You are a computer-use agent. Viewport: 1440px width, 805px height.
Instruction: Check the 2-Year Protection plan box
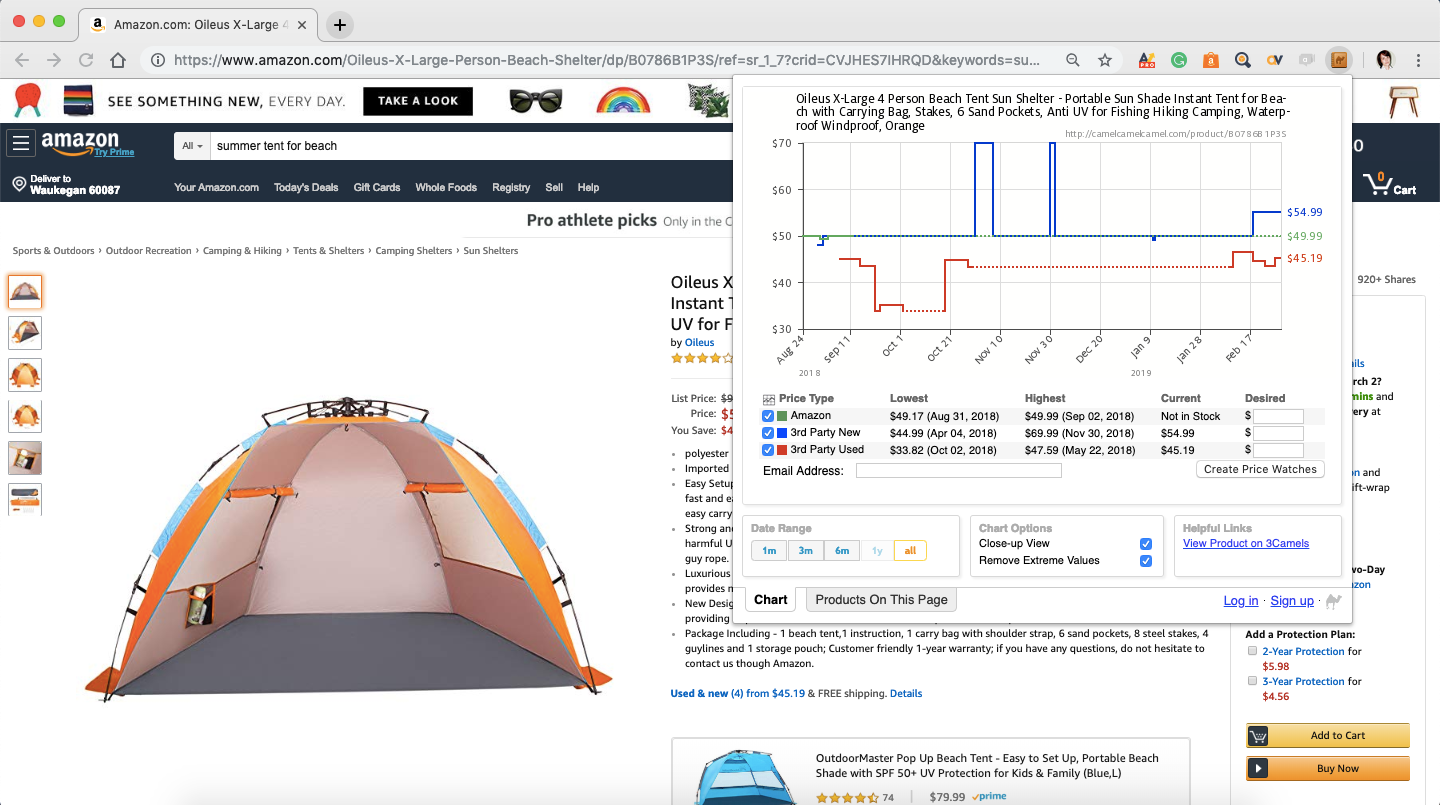pyautogui.click(x=1252, y=651)
